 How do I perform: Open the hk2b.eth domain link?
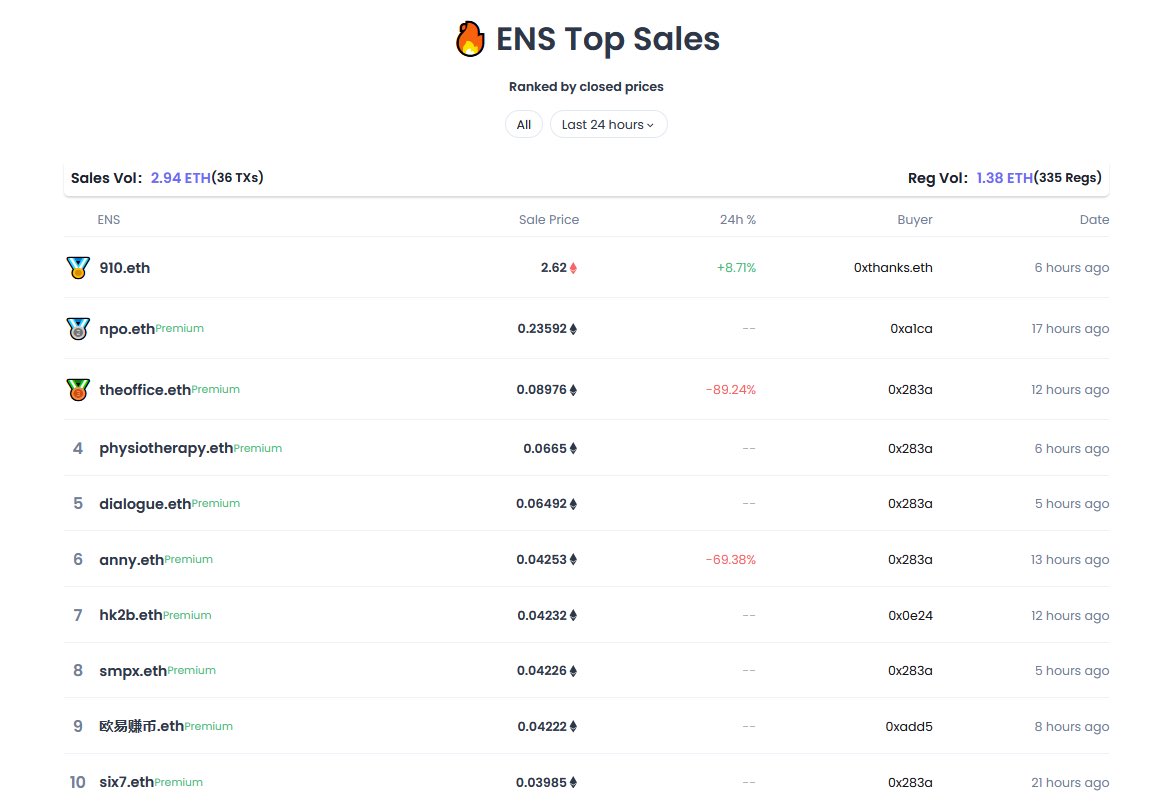130,615
